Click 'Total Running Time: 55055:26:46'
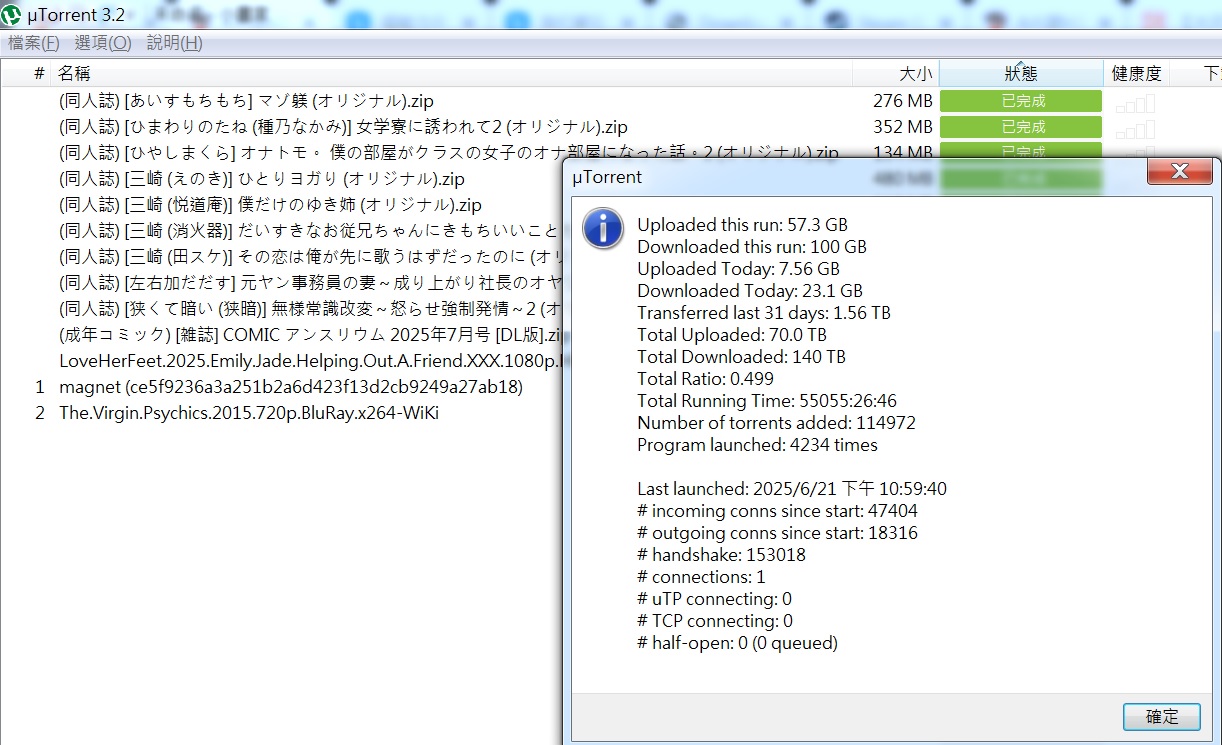Viewport: 1222px width, 745px height. point(767,401)
